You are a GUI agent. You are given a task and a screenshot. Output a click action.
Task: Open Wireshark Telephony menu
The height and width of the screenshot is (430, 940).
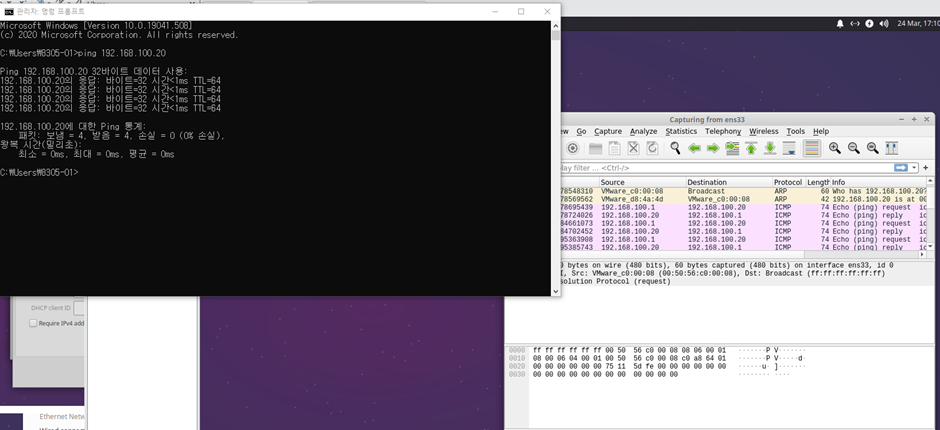pos(723,131)
